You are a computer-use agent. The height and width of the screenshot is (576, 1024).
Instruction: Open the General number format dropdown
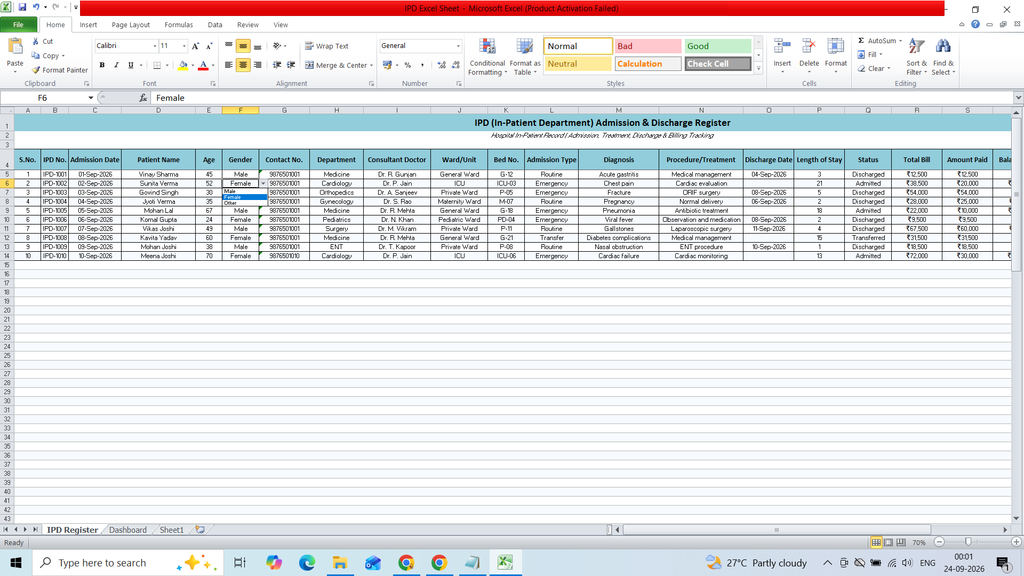[x=458, y=46]
